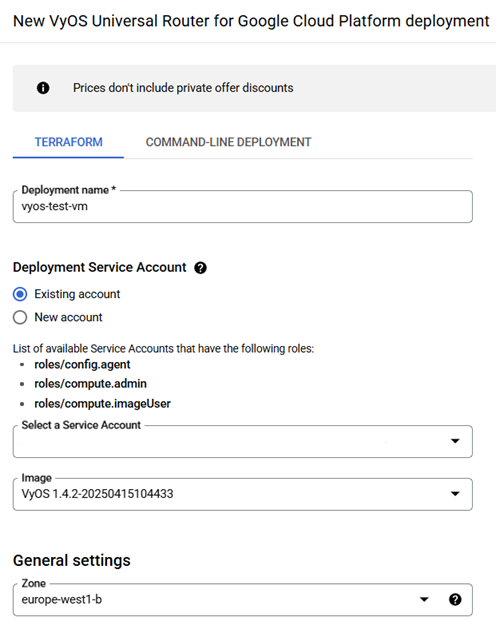
Task: Switch to Command-Line Deployment tab
Action: click(228, 142)
